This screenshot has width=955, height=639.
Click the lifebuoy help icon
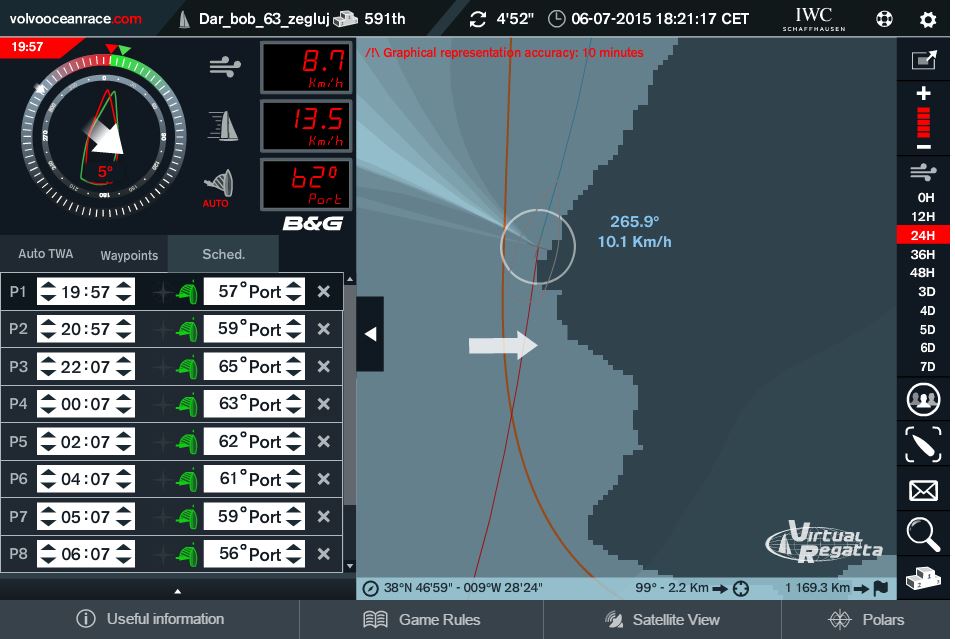[884, 19]
